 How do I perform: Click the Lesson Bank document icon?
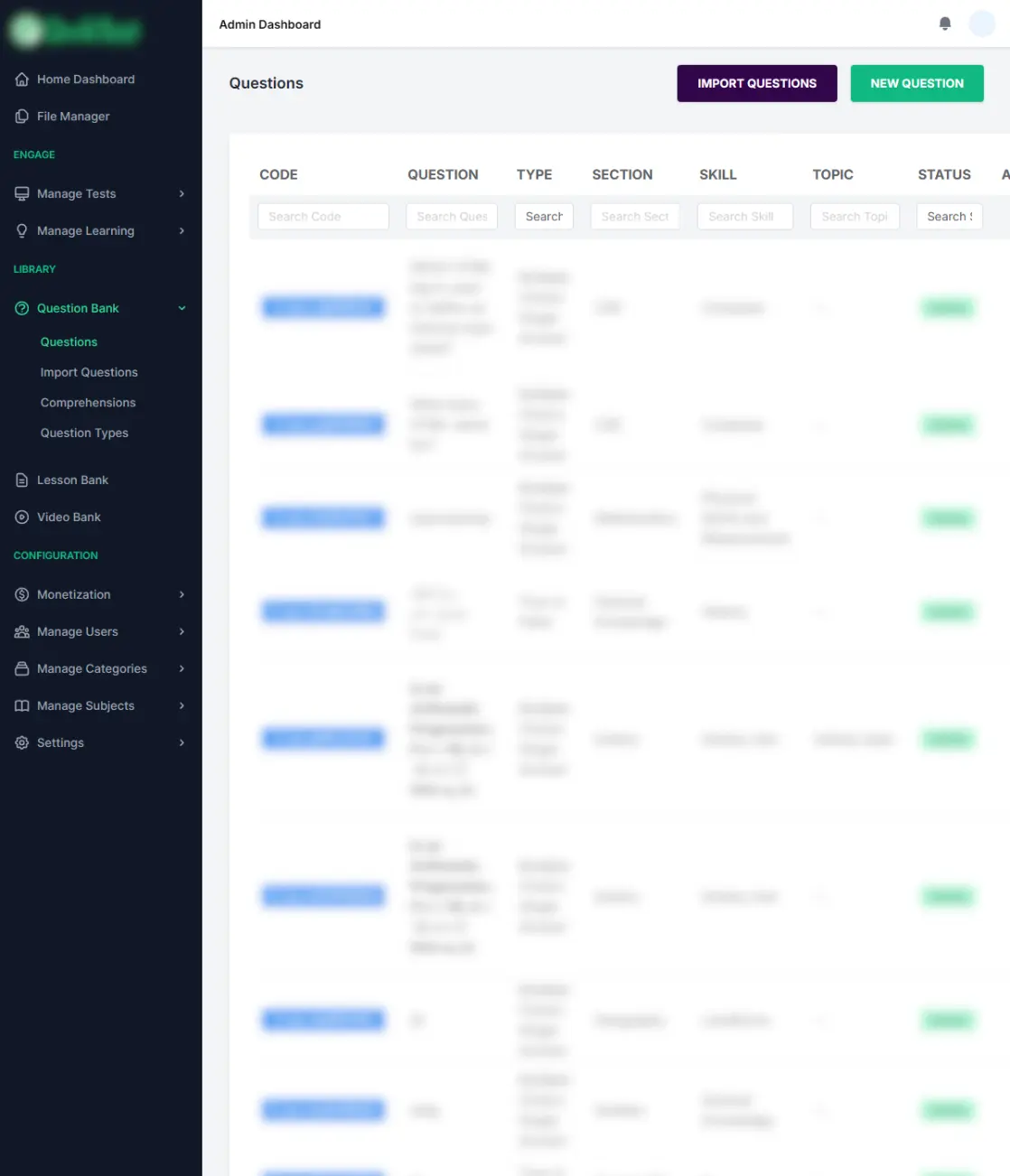click(x=22, y=481)
